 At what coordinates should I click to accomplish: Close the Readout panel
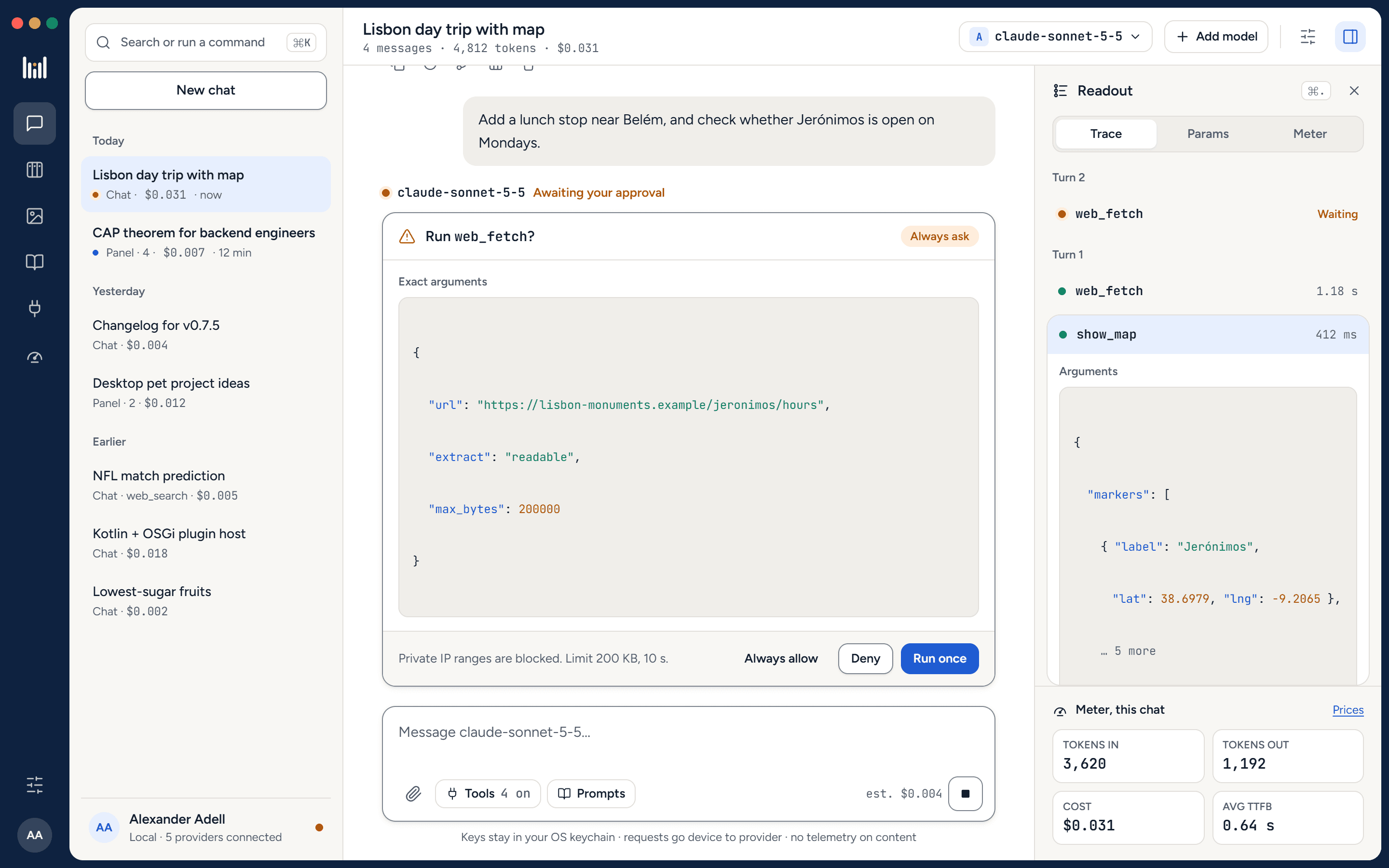coord(1354,91)
